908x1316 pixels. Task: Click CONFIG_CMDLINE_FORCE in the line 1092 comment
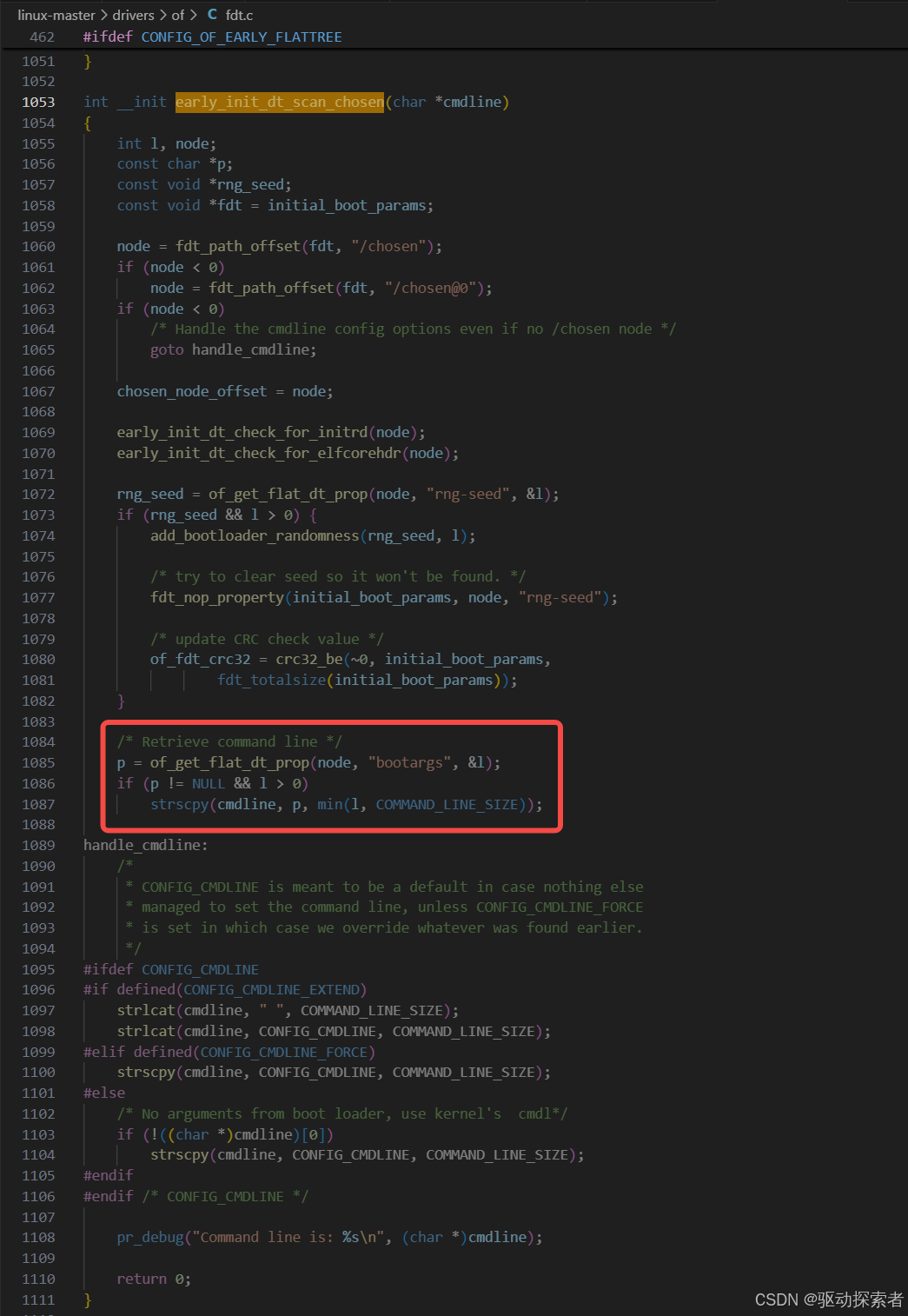coord(560,907)
